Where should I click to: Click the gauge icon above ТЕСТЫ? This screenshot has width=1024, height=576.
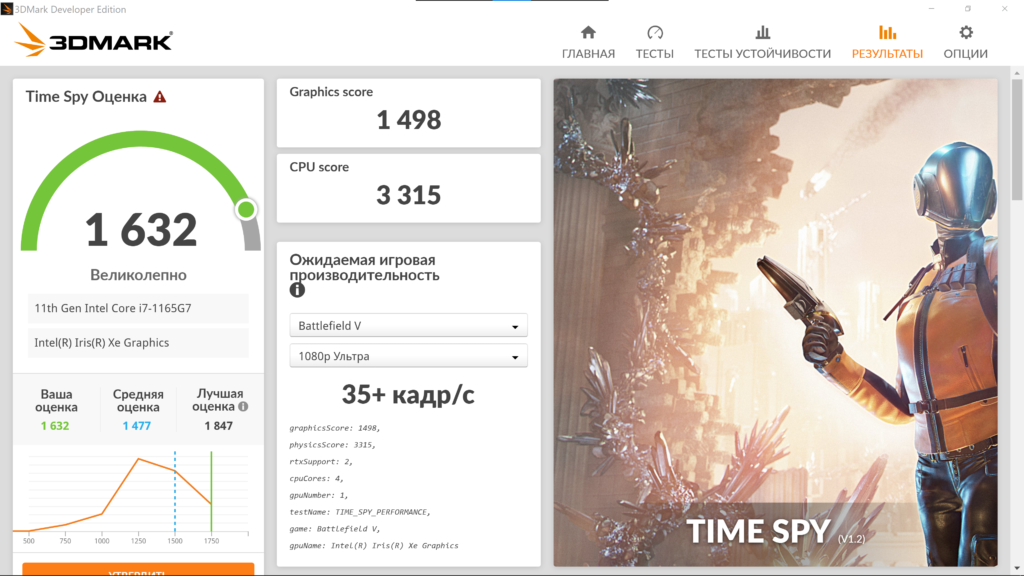654,32
